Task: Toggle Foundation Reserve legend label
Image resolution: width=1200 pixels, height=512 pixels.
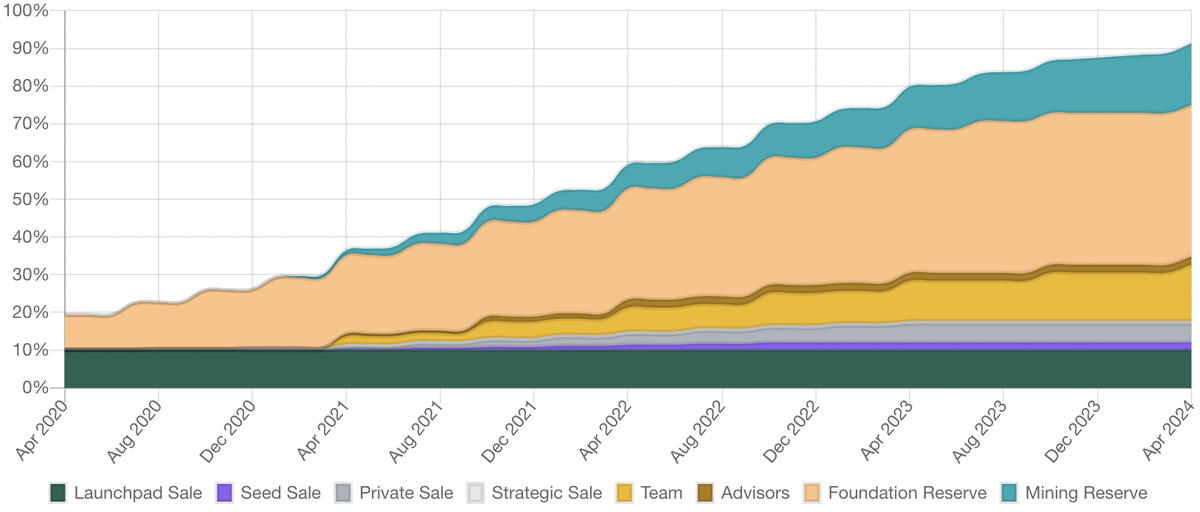Action: (907, 493)
